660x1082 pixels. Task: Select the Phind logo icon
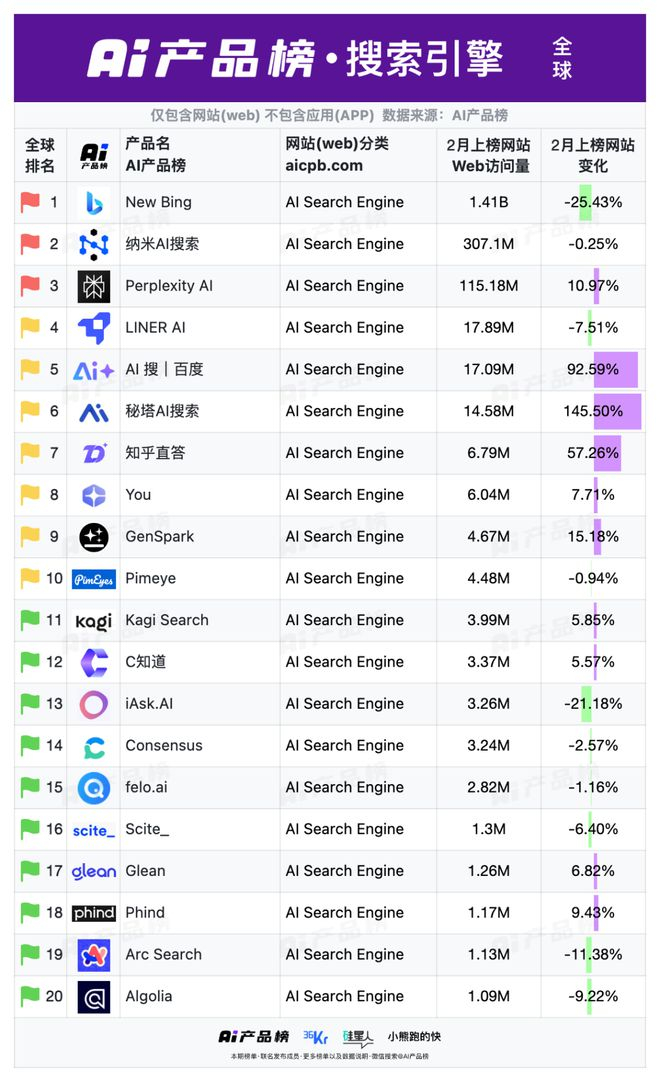point(94,913)
